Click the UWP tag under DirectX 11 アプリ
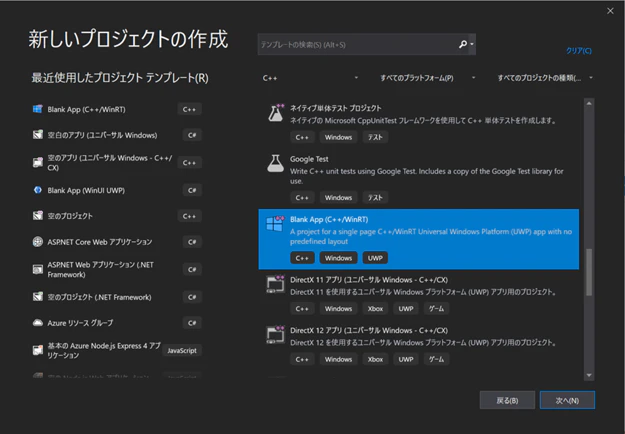 click(x=406, y=308)
